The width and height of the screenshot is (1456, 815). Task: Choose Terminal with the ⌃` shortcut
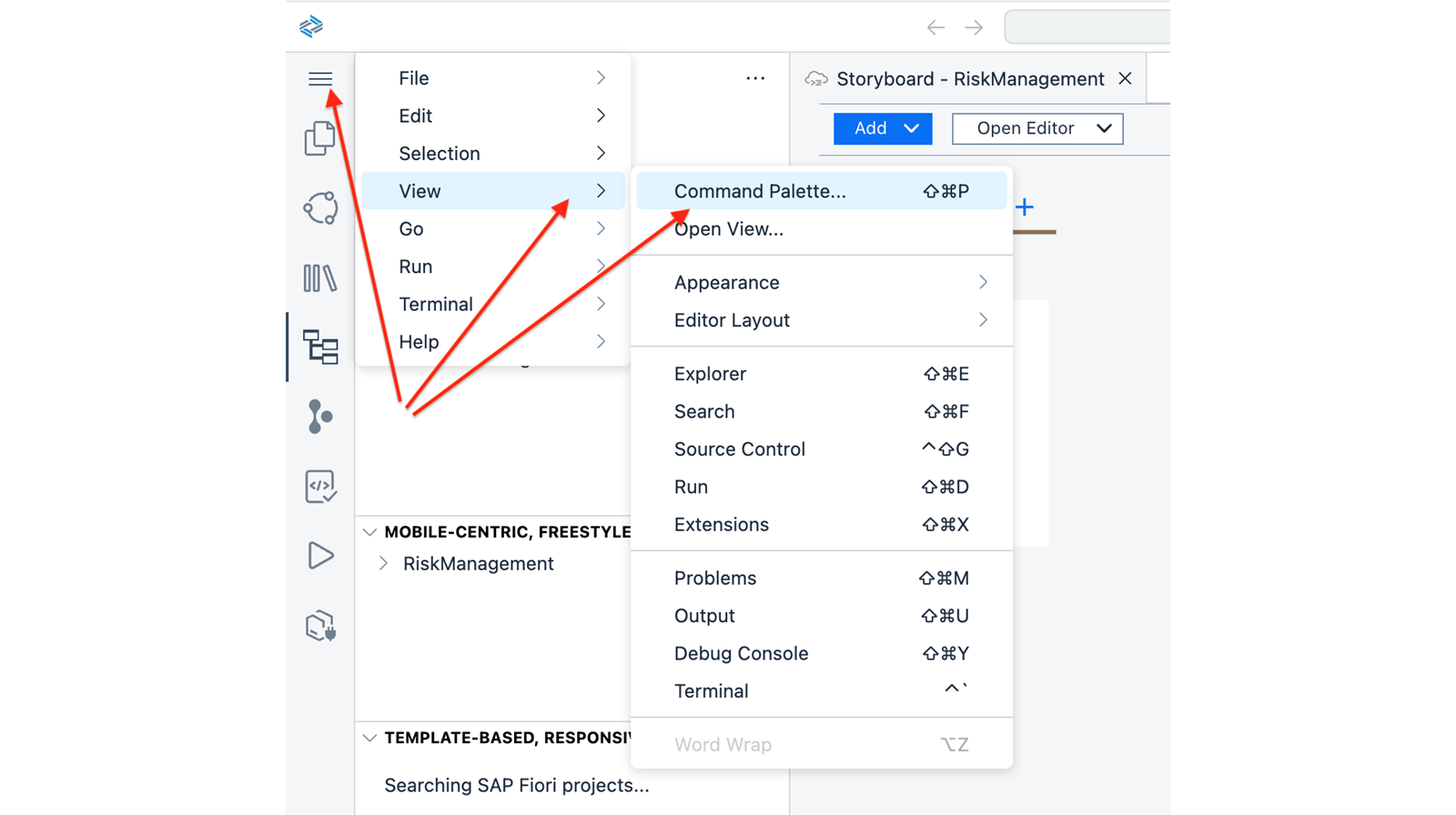(822, 691)
